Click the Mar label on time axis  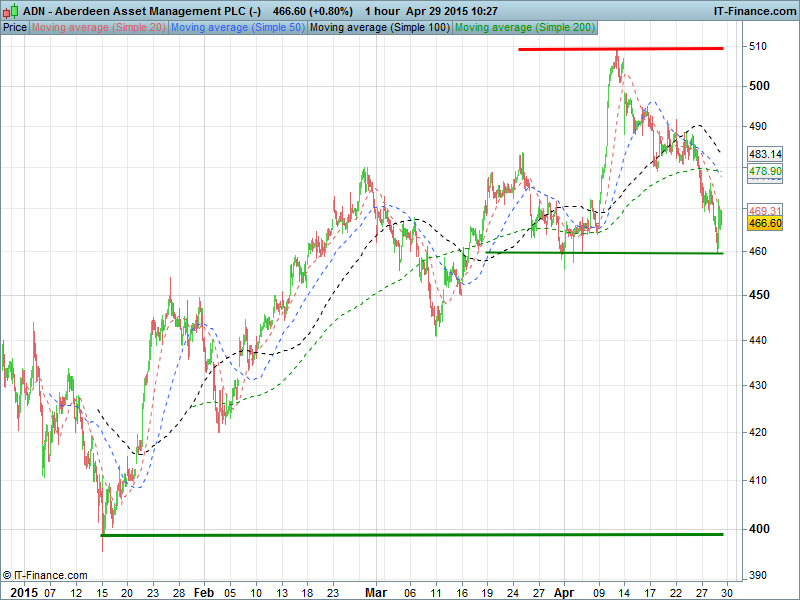[375, 591]
